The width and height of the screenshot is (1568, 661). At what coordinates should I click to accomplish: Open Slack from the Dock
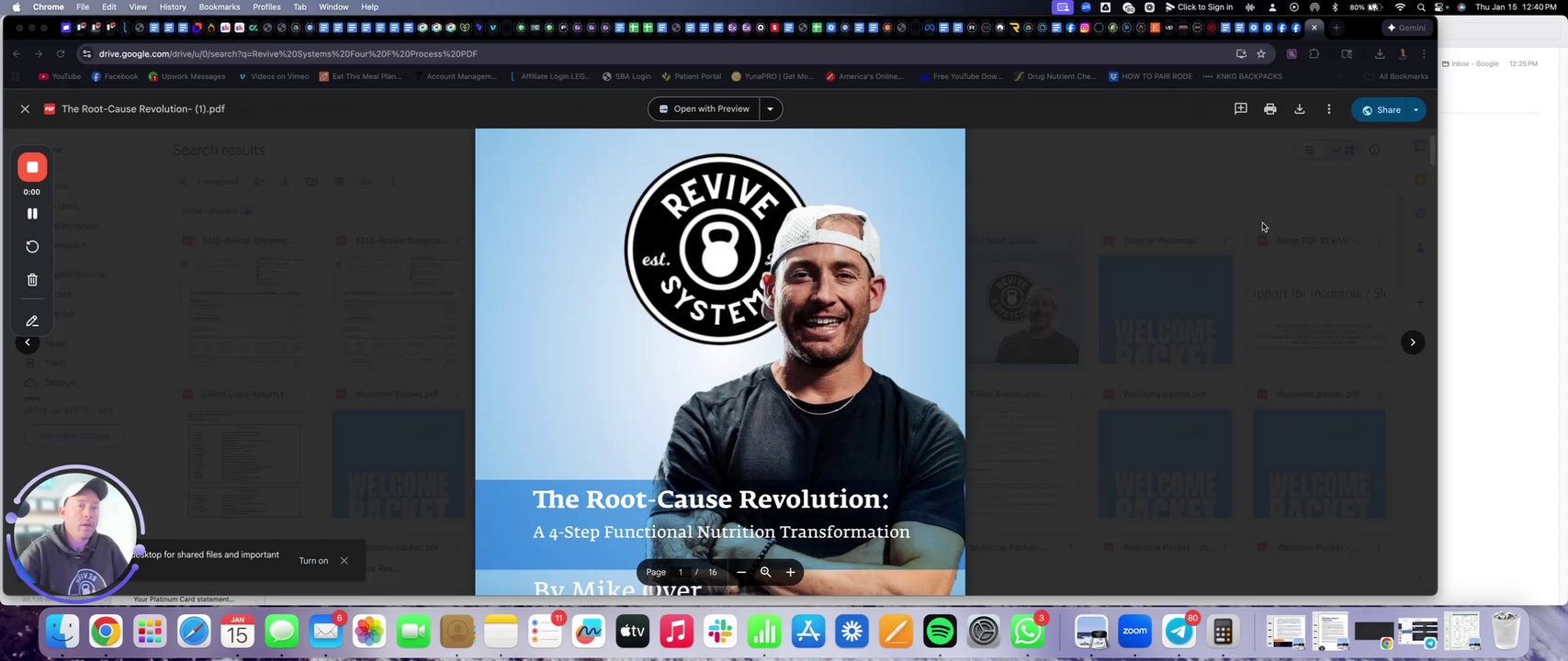click(720, 632)
